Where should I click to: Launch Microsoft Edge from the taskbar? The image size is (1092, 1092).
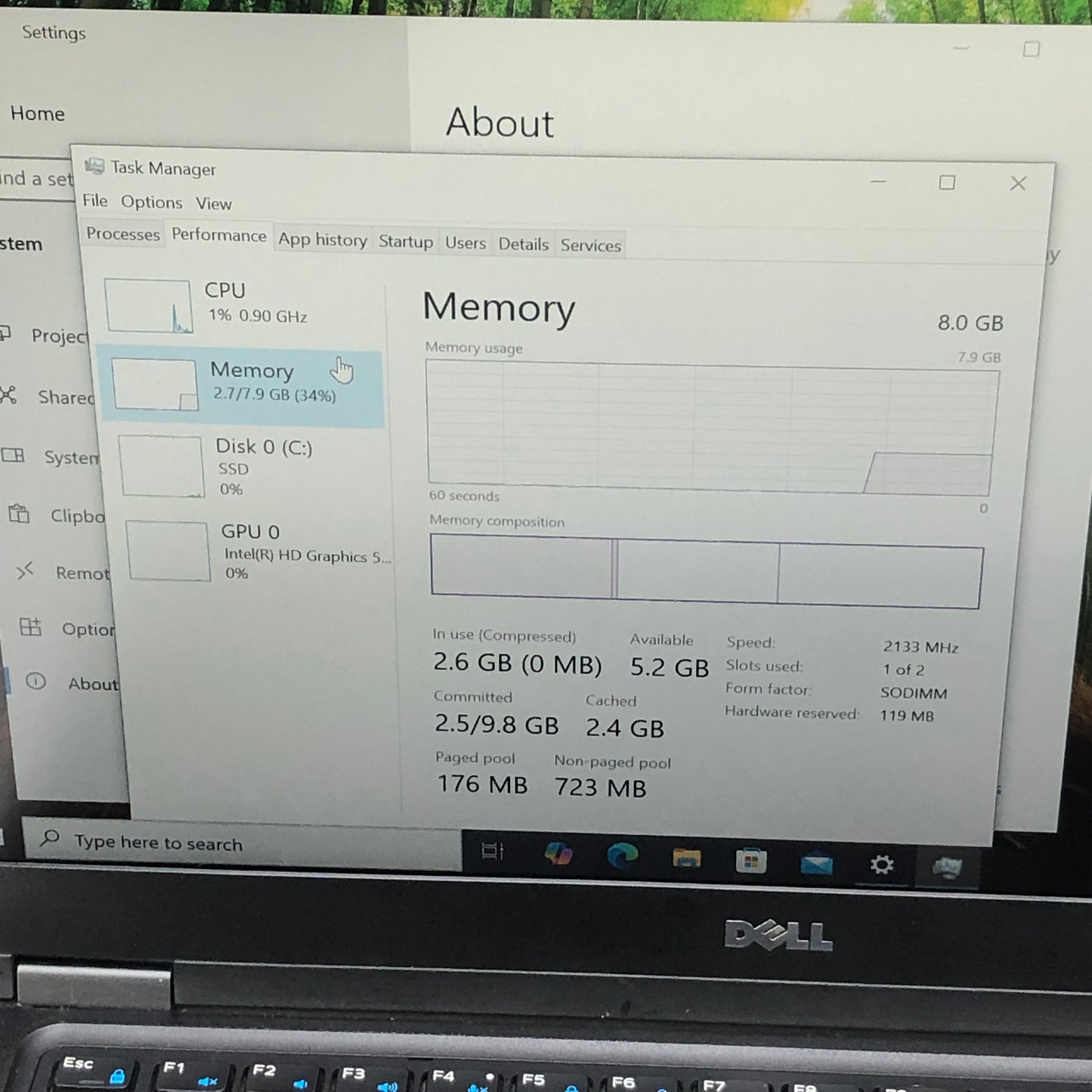pos(622,855)
